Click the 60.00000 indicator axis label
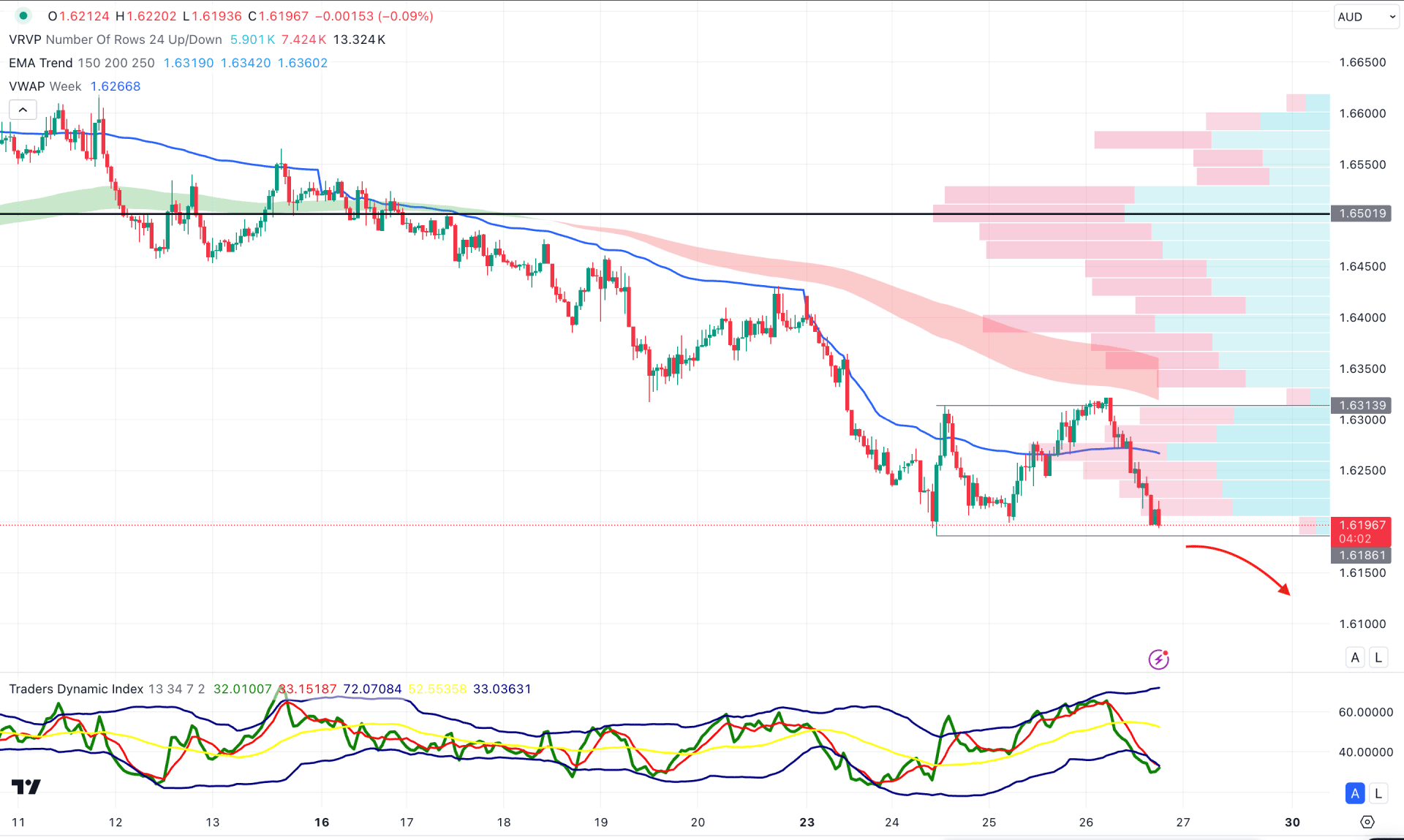The width and height of the screenshot is (1404, 840). click(x=1365, y=712)
